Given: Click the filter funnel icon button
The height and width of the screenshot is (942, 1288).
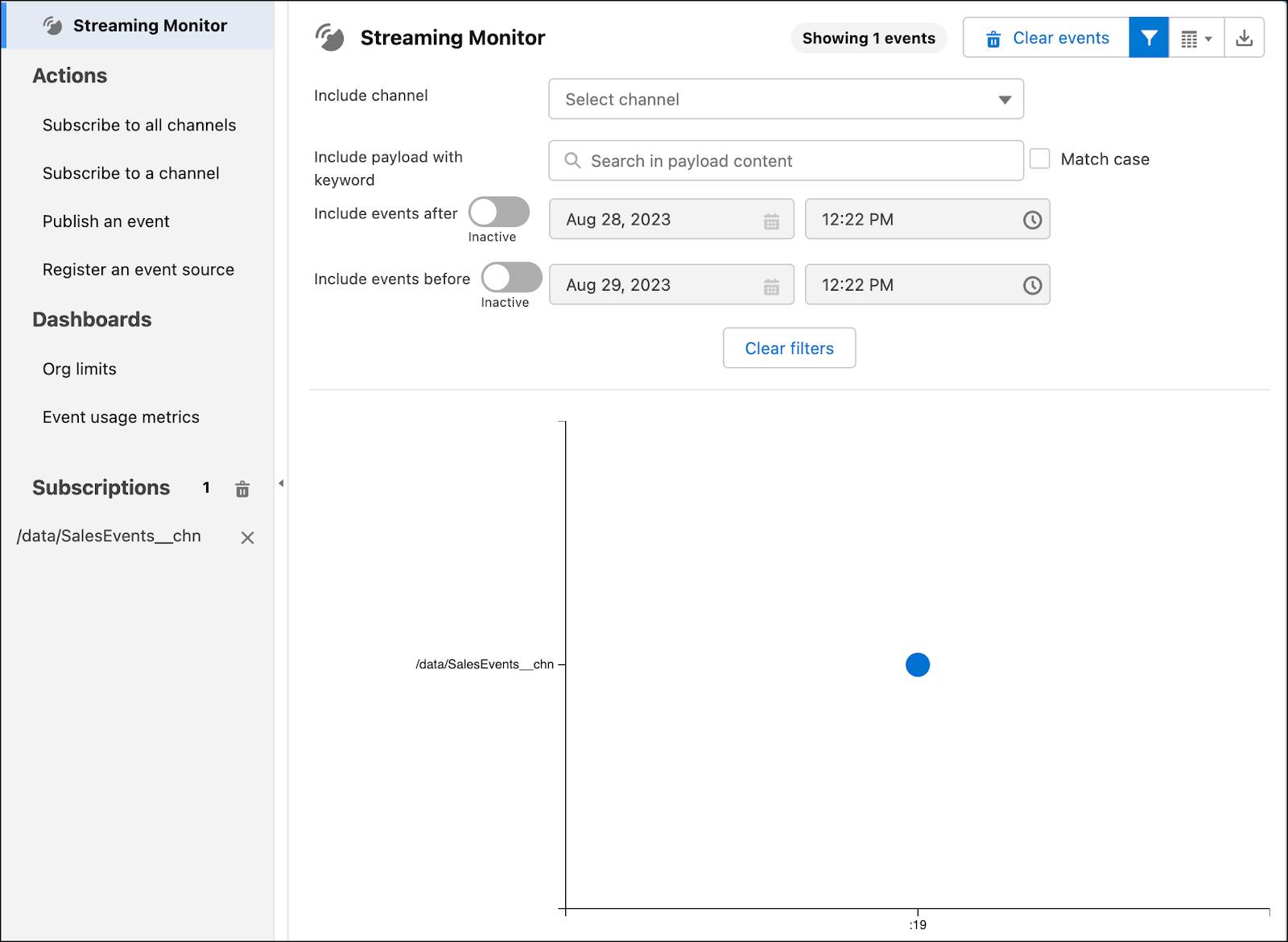Looking at the screenshot, I should (x=1149, y=38).
